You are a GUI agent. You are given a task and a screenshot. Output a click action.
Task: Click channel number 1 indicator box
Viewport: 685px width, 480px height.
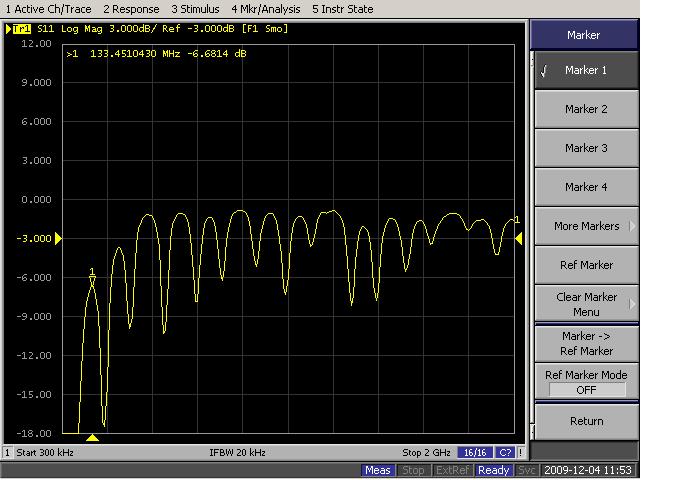point(7,452)
